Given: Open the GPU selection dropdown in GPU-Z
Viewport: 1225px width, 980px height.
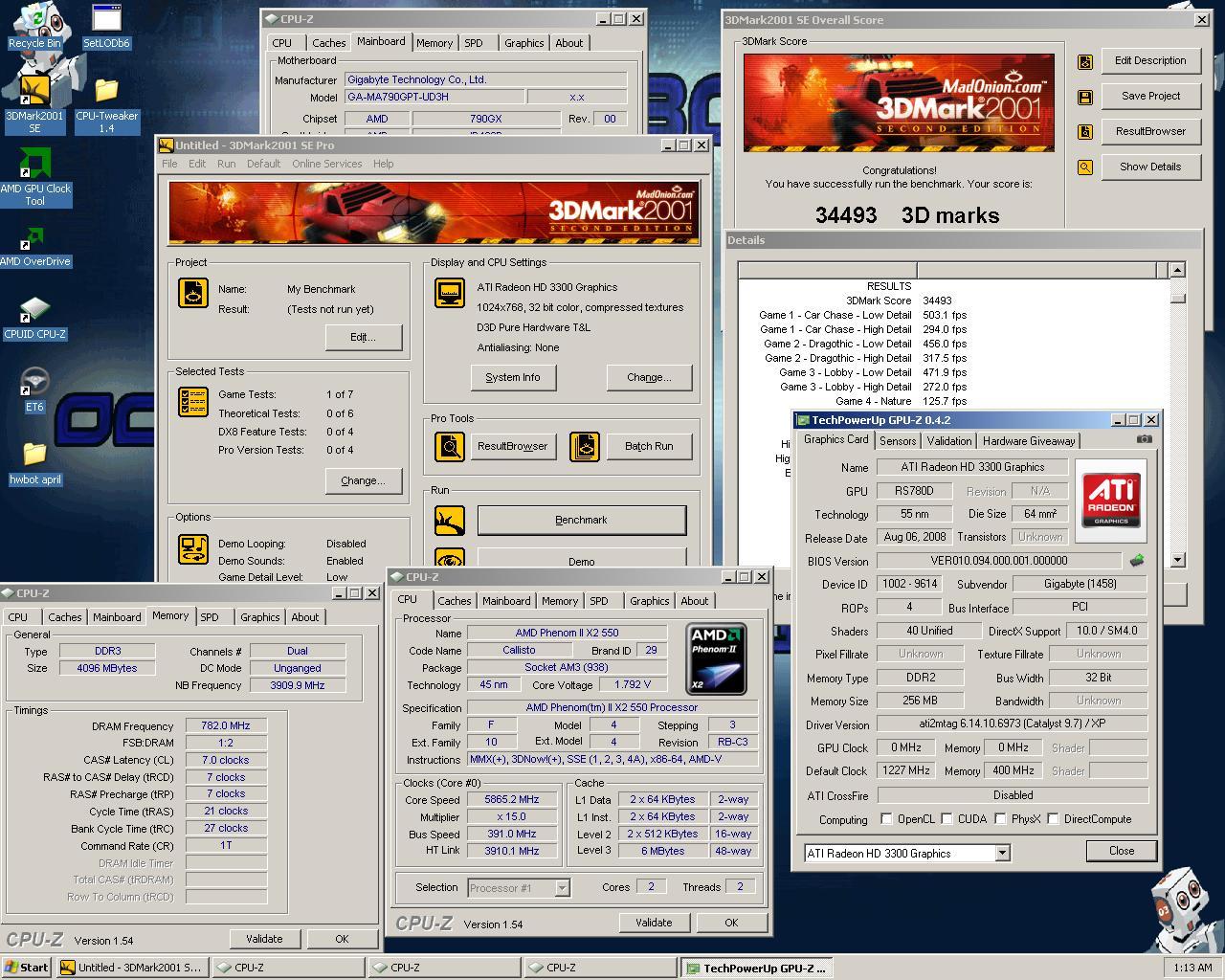Looking at the screenshot, I should coord(1002,853).
